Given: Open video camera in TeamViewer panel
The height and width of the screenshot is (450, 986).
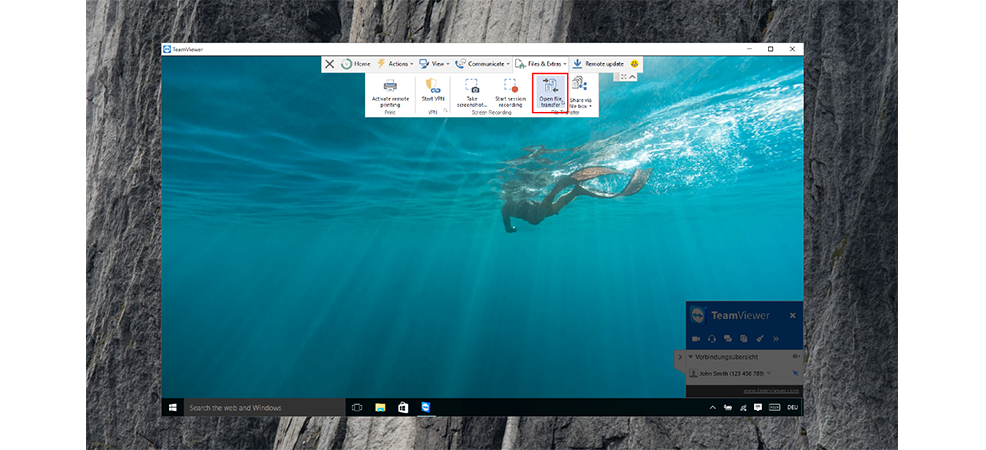Looking at the screenshot, I should [x=696, y=339].
